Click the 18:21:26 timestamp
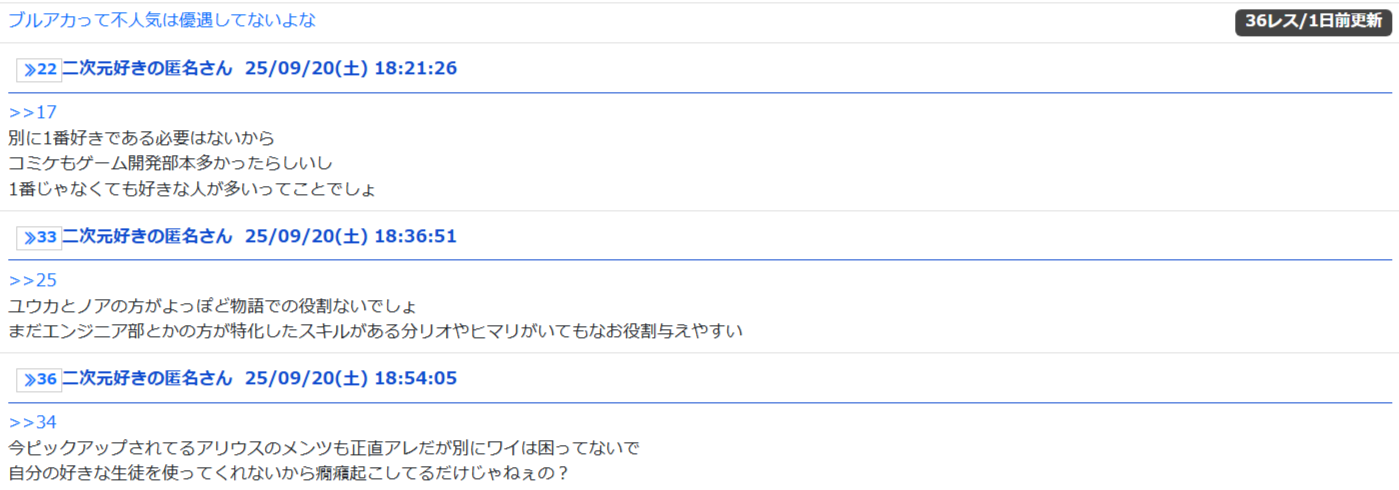This screenshot has width=1399, height=490. (415, 69)
